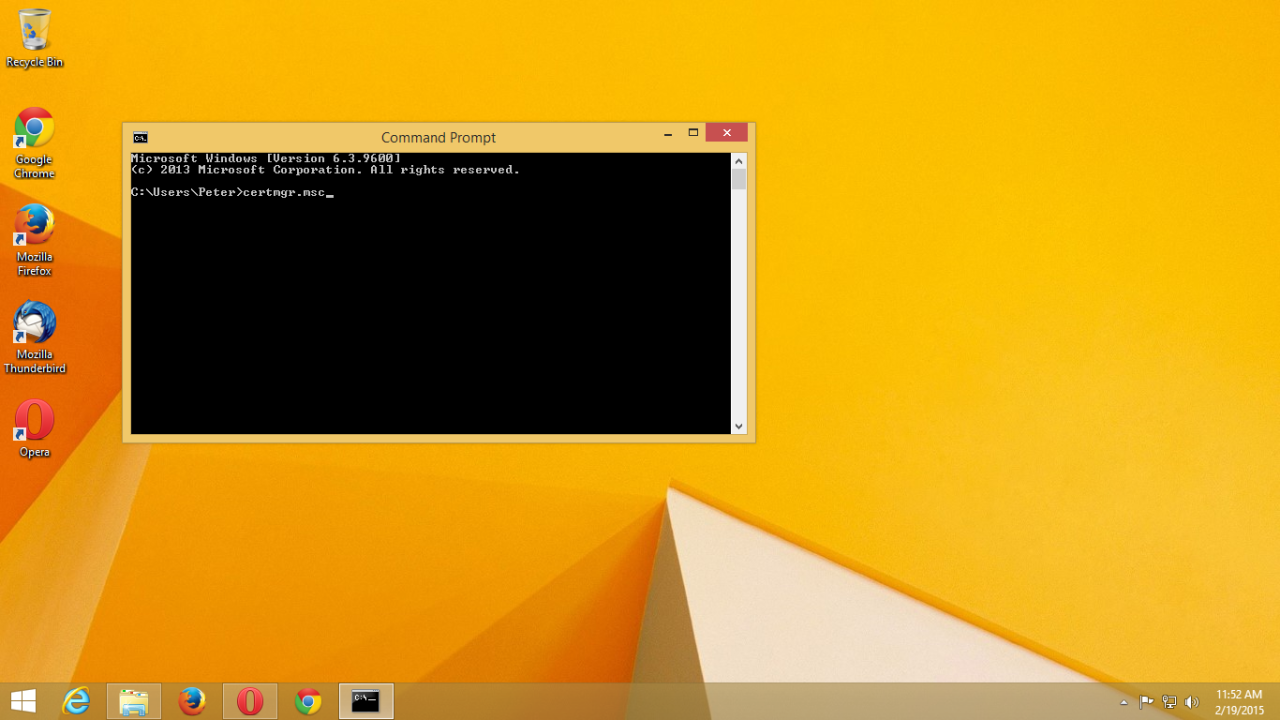Open File Explorer from the taskbar
The width and height of the screenshot is (1280, 720).
click(x=134, y=700)
